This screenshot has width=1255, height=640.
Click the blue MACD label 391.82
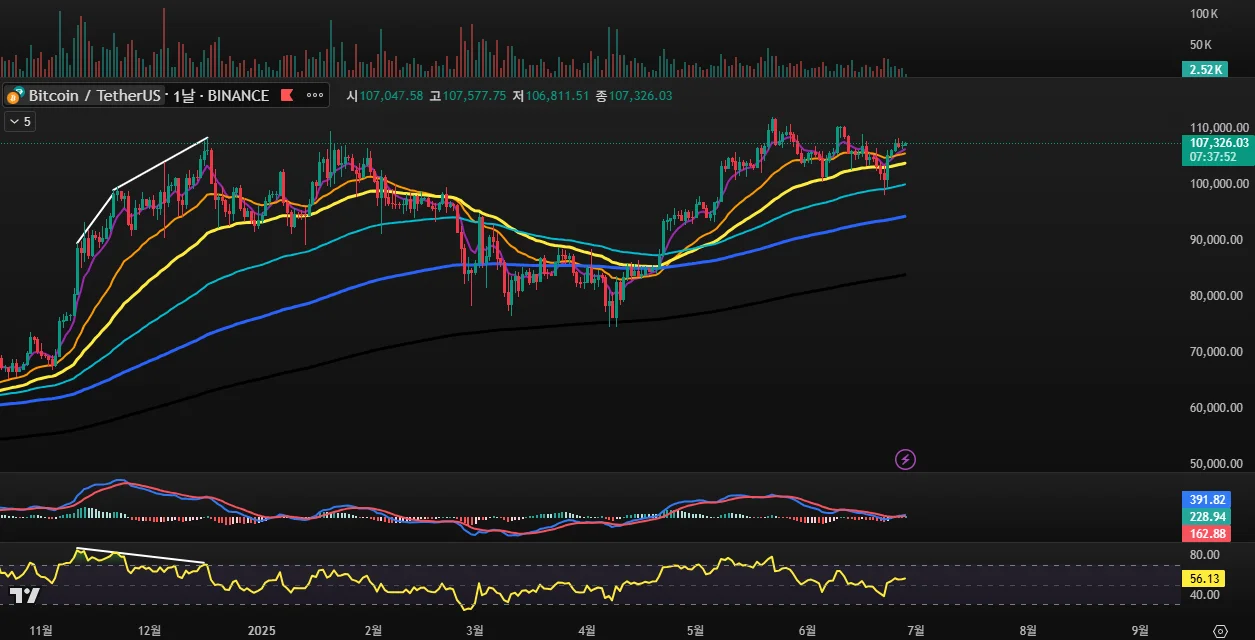click(x=1205, y=499)
